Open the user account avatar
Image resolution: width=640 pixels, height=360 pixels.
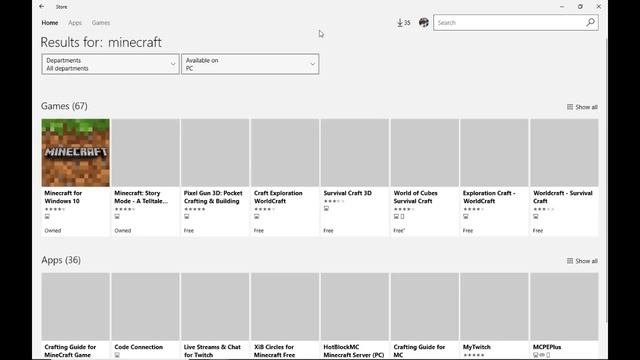click(x=424, y=22)
